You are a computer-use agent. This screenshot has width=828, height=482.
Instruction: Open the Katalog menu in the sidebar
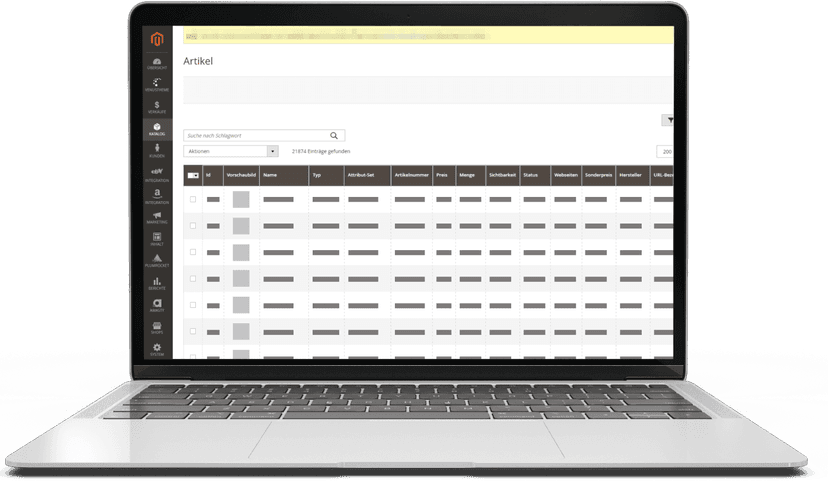click(157, 129)
